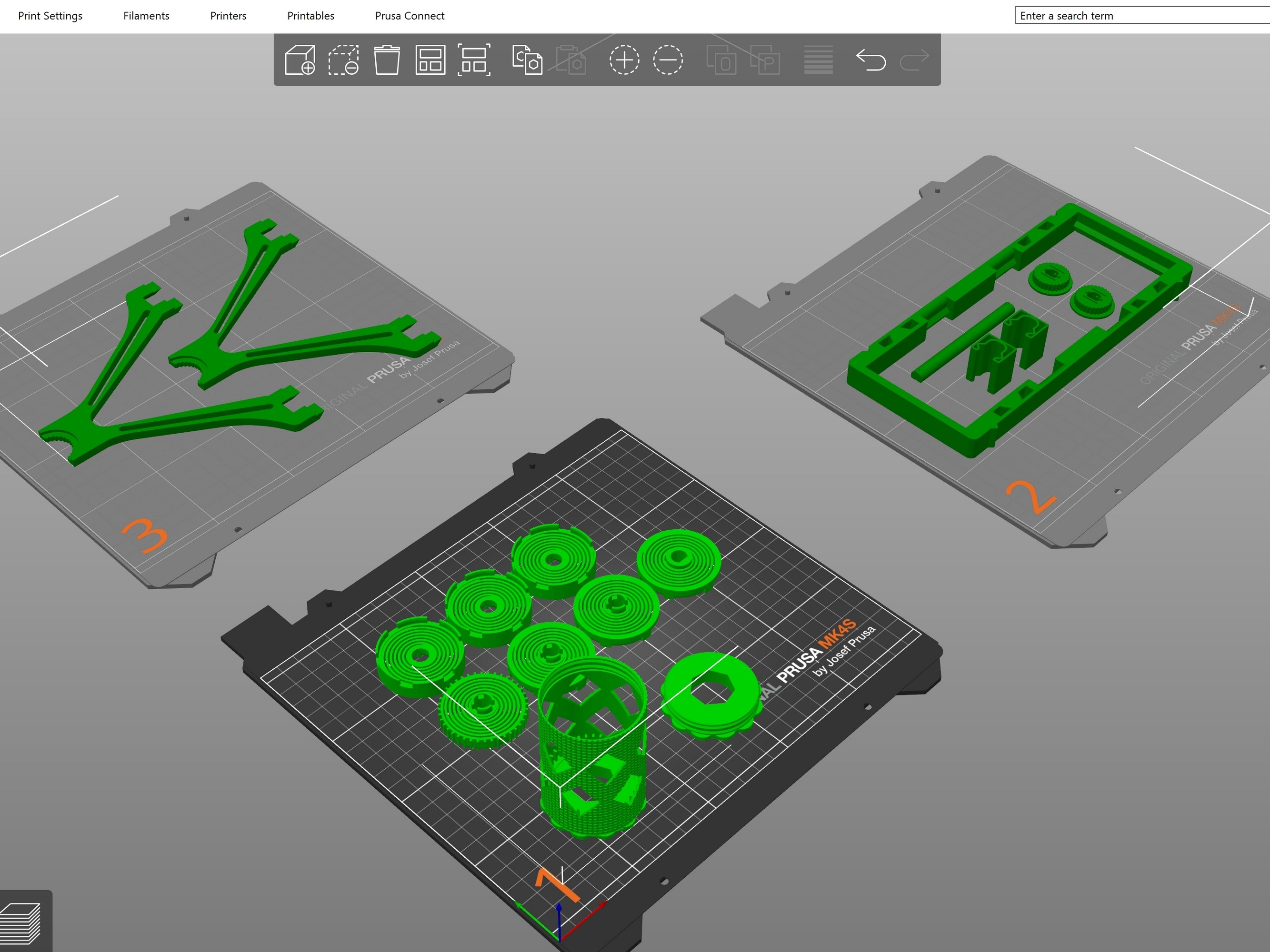The image size is (1270, 952).
Task: Open the Prusa Connect tab
Action: click(x=410, y=16)
